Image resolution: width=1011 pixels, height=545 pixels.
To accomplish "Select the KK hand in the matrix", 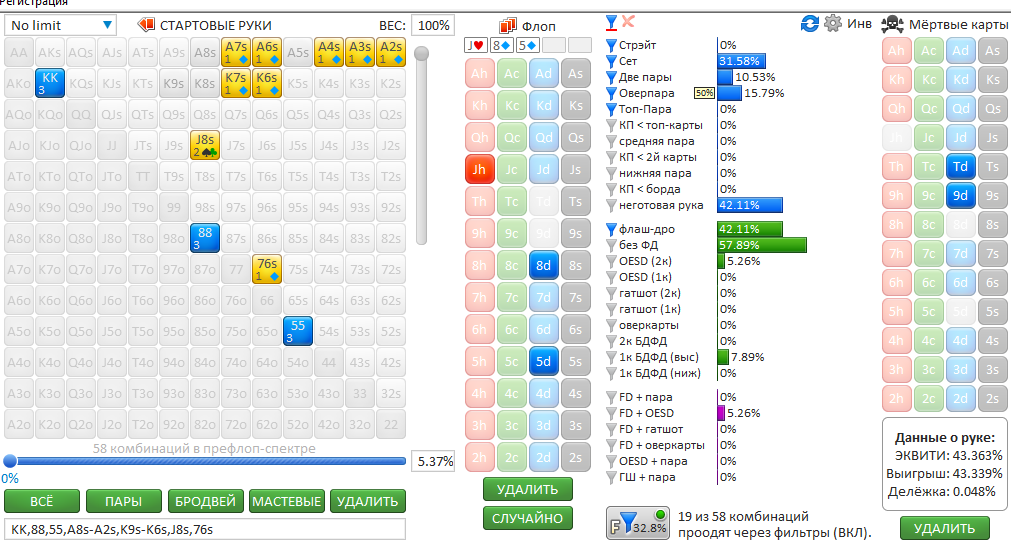I will tap(51, 82).
